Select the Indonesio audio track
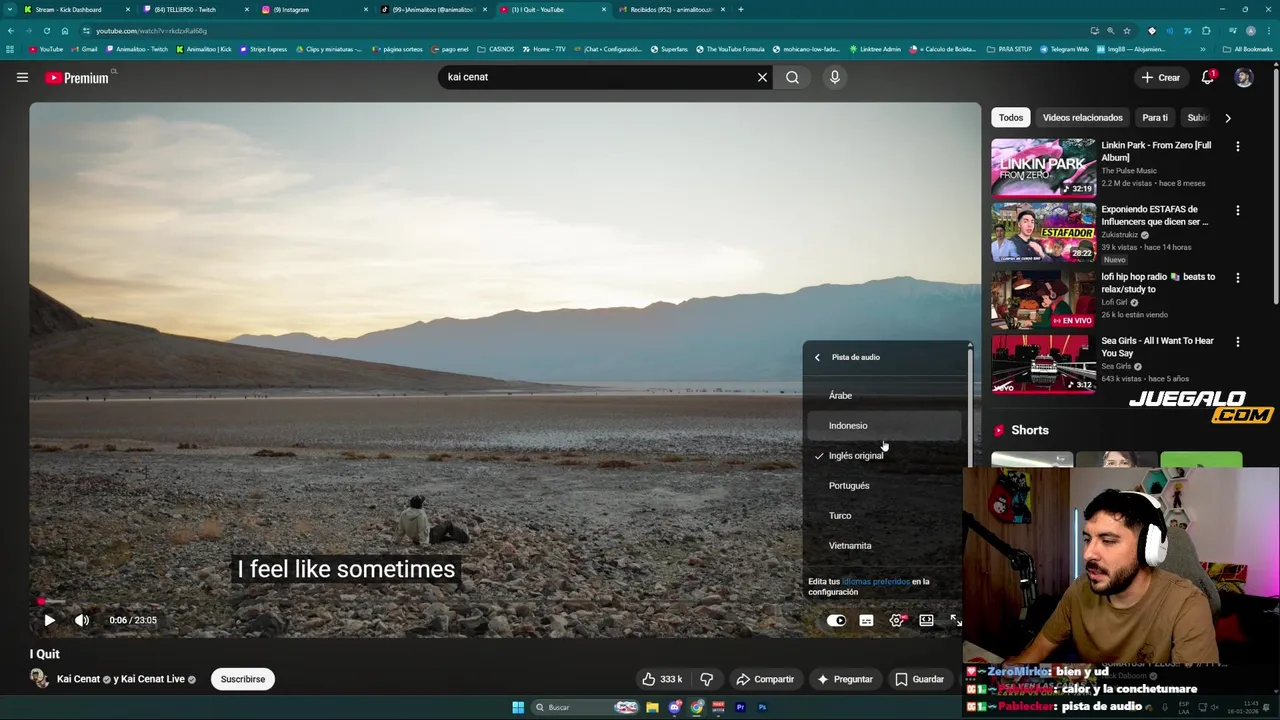Screen dimensions: 1280x720 tap(884, 425)
